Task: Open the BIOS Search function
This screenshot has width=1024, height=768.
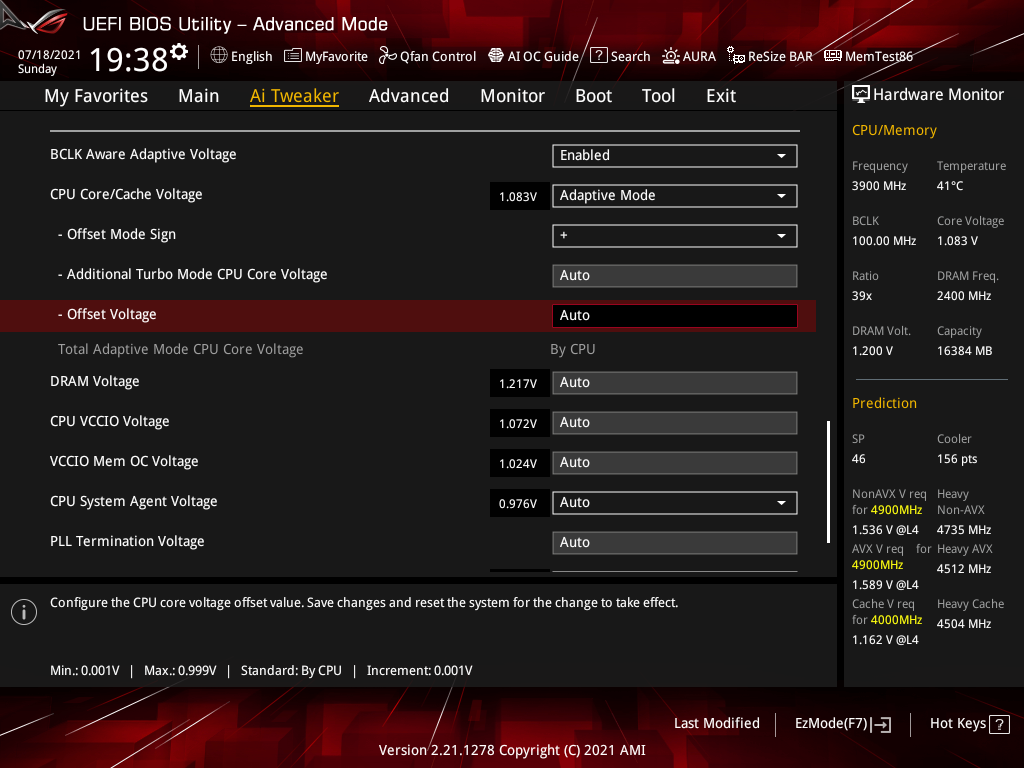Action: [x=620, y=56]
